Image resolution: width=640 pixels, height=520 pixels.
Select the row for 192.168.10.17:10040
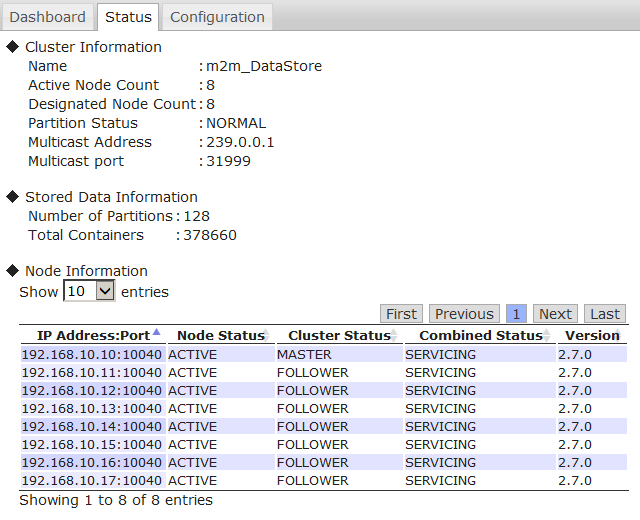tap(92, 481)
